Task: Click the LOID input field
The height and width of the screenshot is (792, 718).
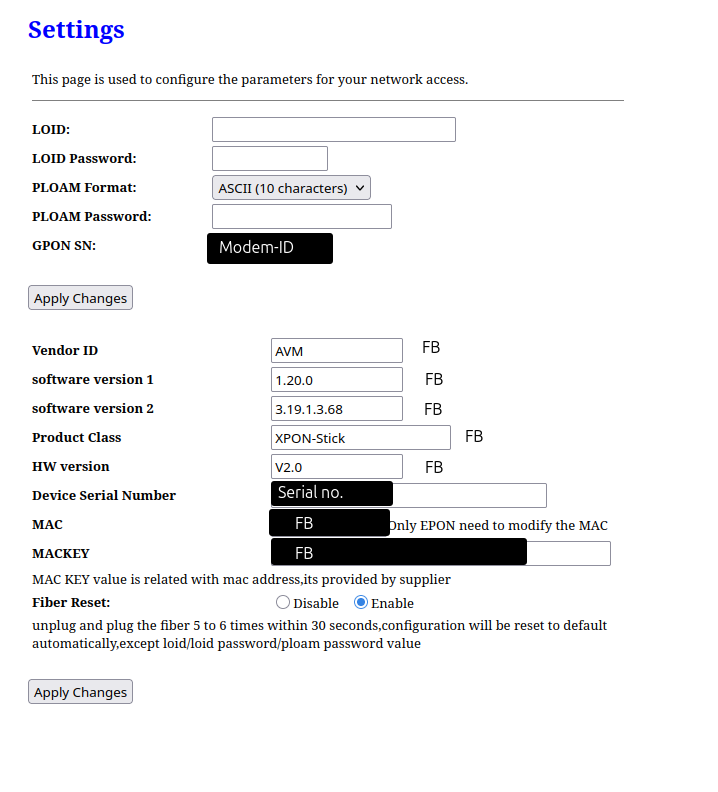Action: [x=333, y=129]
